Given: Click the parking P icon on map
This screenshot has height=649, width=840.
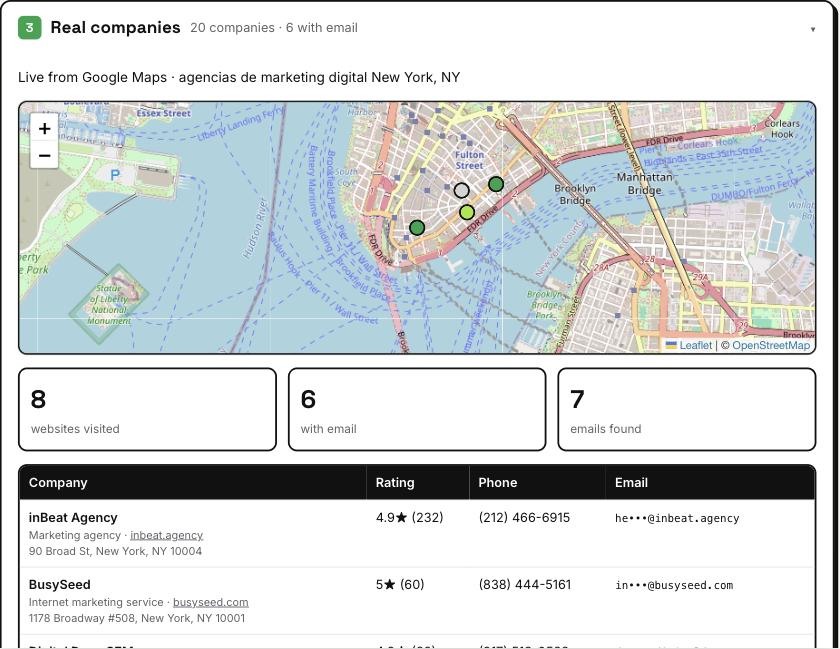Looking at the screenshot, I should (x=115, y=175).
